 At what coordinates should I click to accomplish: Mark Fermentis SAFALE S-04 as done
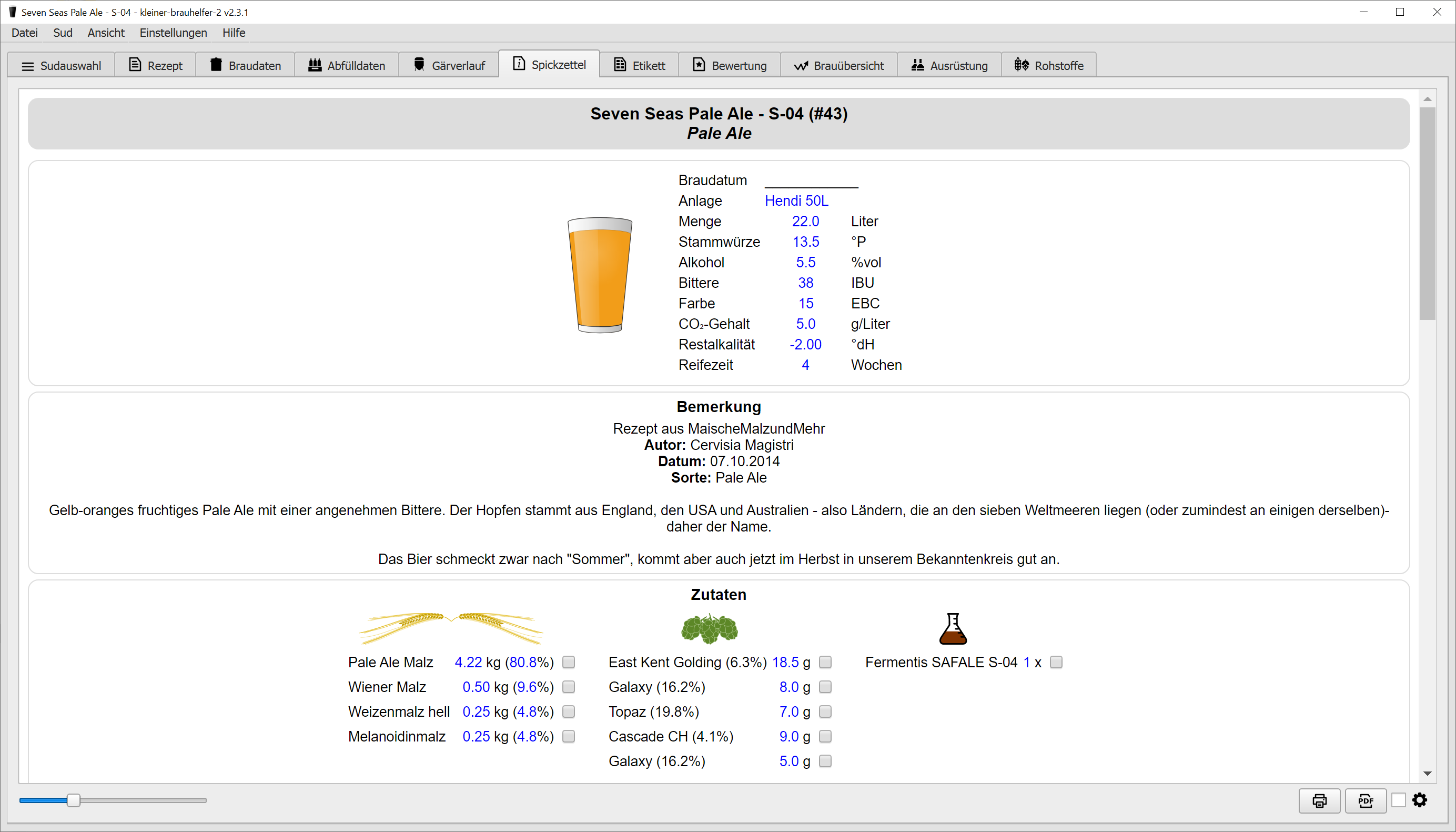coord(1056,663)
